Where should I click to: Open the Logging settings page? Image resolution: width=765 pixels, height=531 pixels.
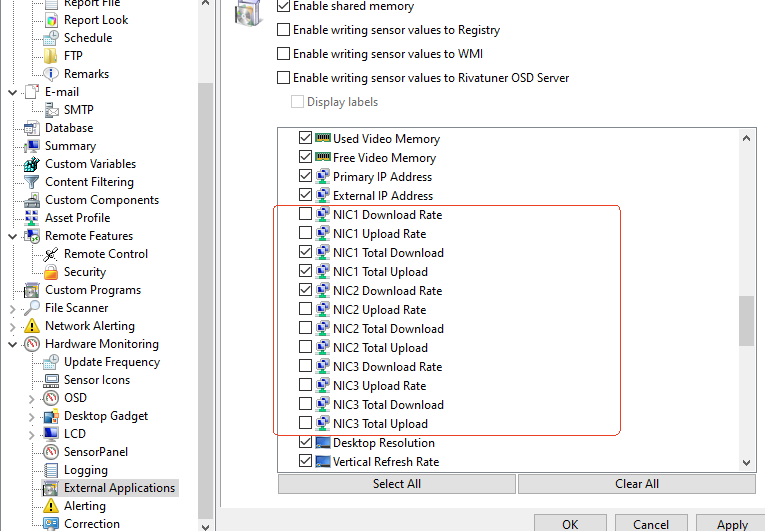tap(85, 470)
